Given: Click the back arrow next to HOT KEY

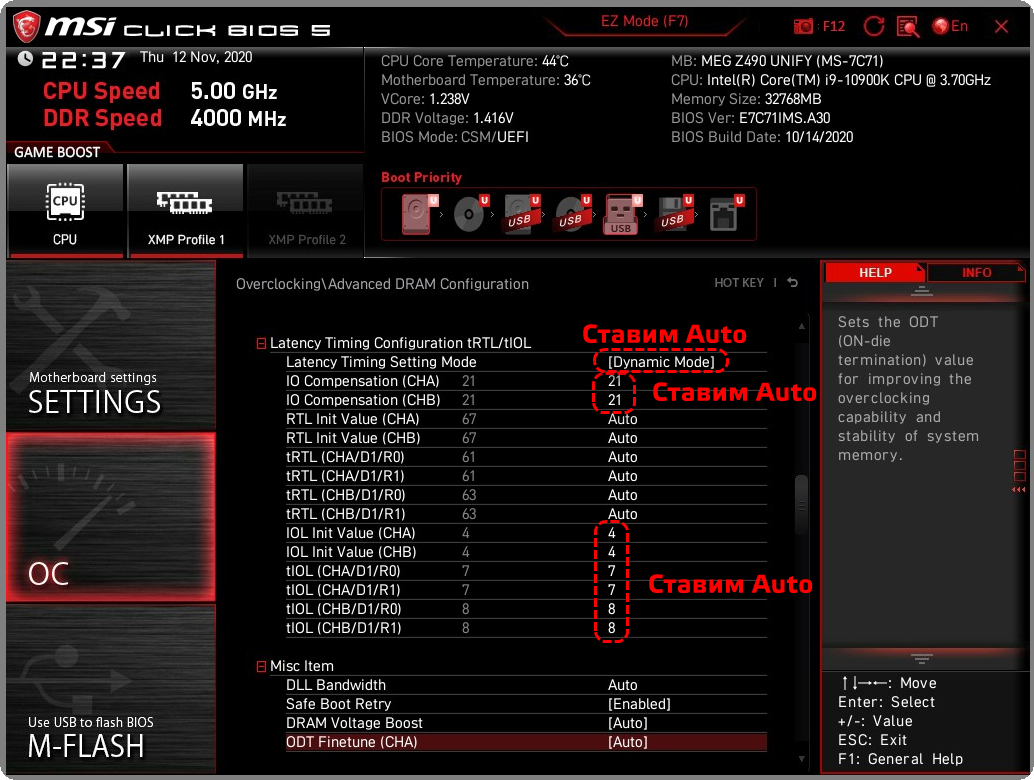Looking at the screenshot, I should click(793, 283).
